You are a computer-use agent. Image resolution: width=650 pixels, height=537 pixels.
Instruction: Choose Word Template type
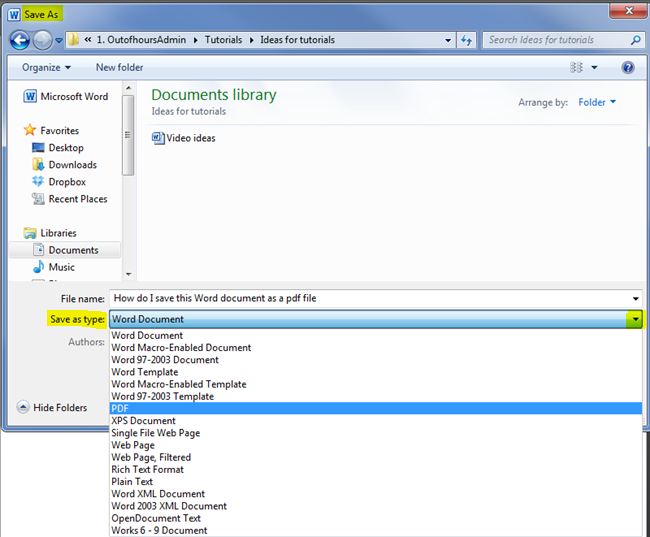point(376,372)
